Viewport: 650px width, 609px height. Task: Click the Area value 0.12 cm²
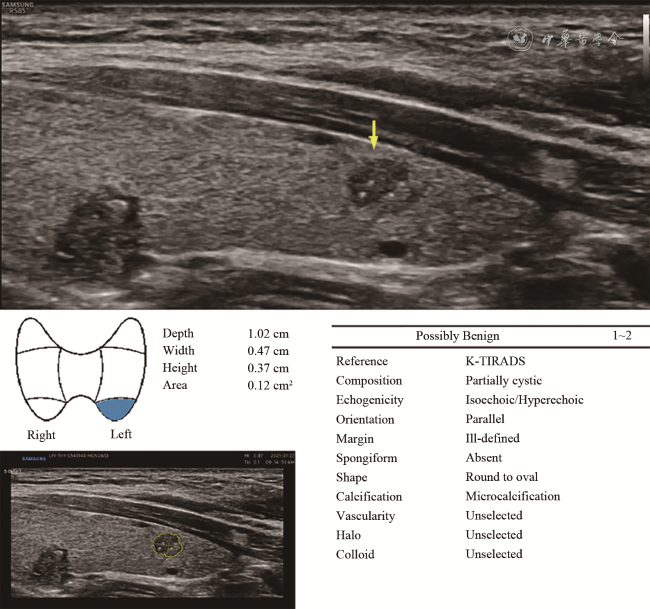click(270, 385)
